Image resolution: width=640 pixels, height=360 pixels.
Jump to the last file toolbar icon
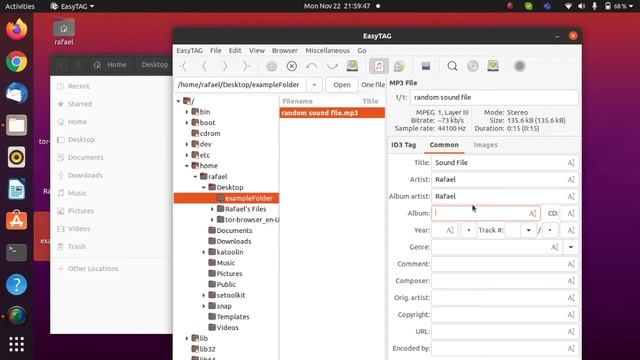(x=246, y=66)
